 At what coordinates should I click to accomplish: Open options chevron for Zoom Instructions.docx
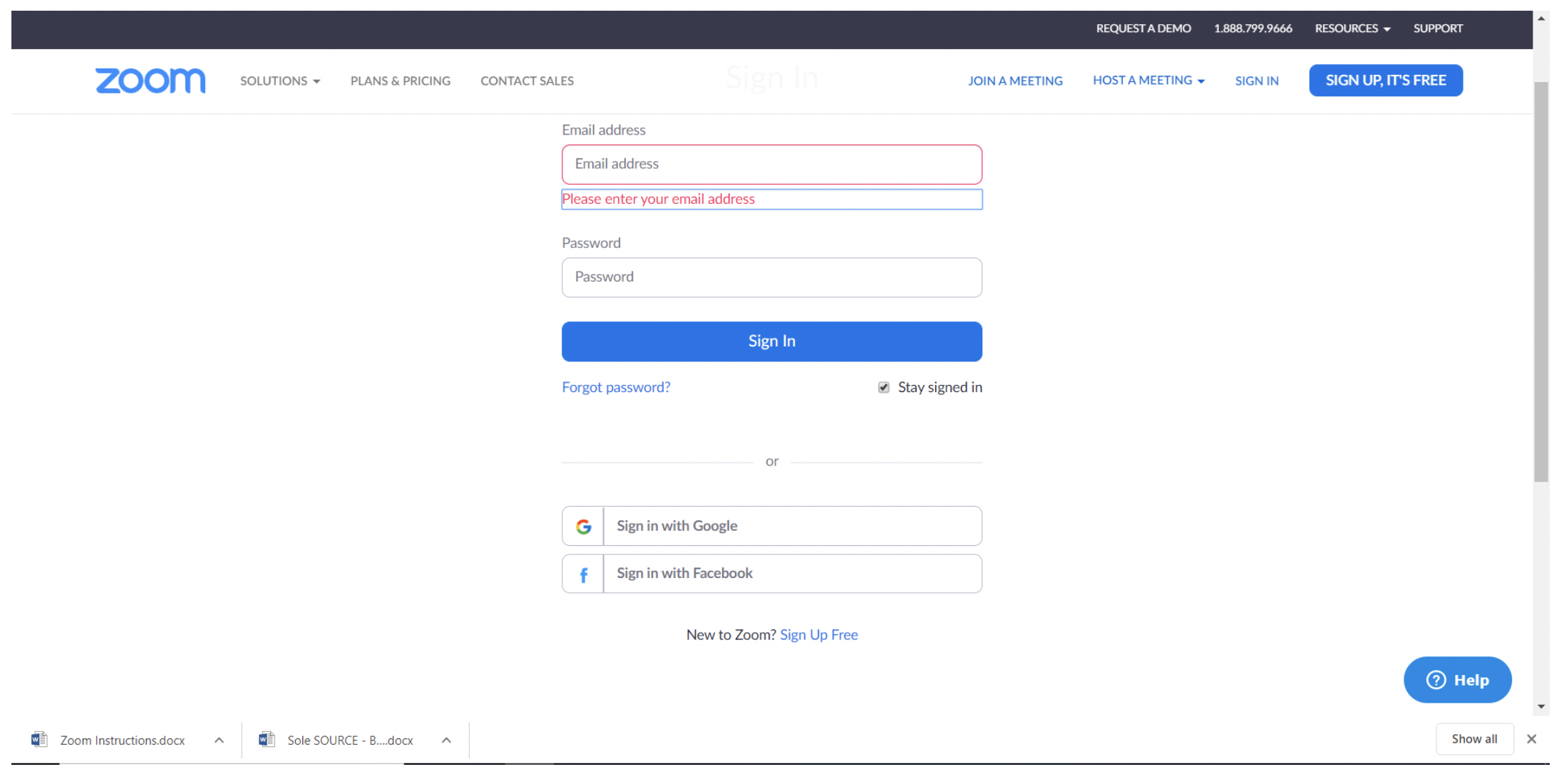219,740
